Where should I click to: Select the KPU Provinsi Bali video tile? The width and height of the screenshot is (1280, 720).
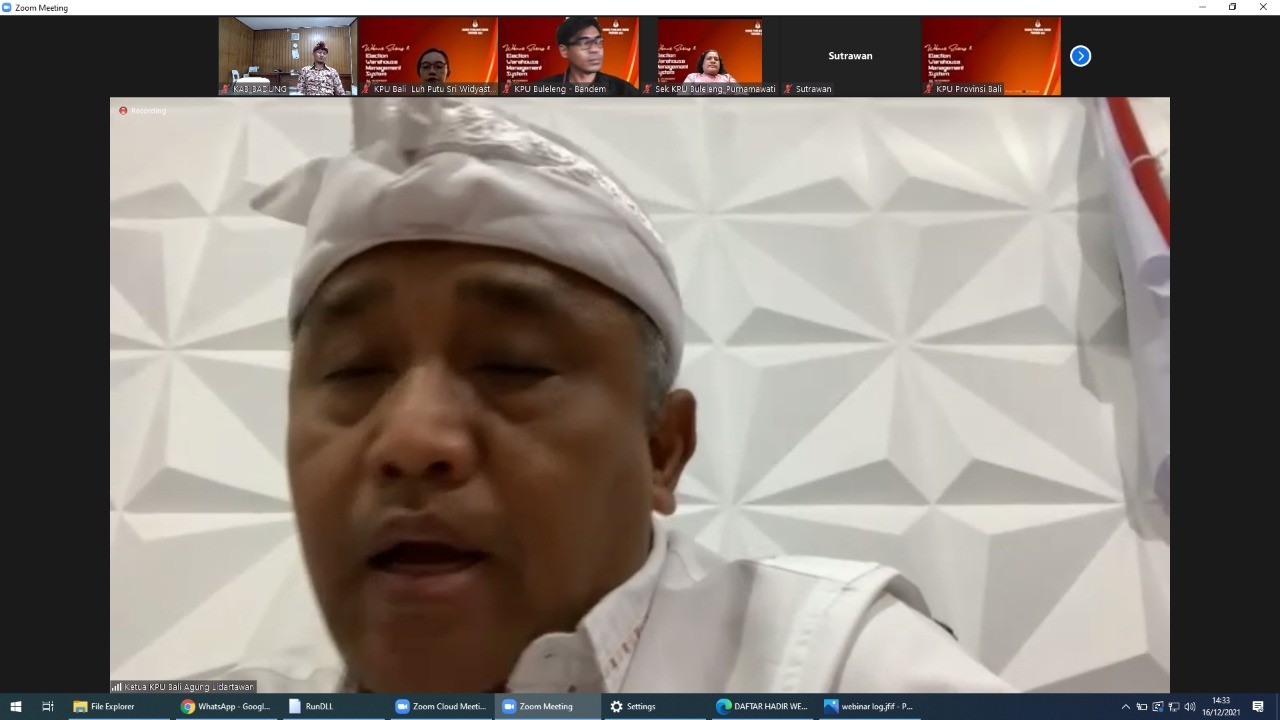[991, 56]
